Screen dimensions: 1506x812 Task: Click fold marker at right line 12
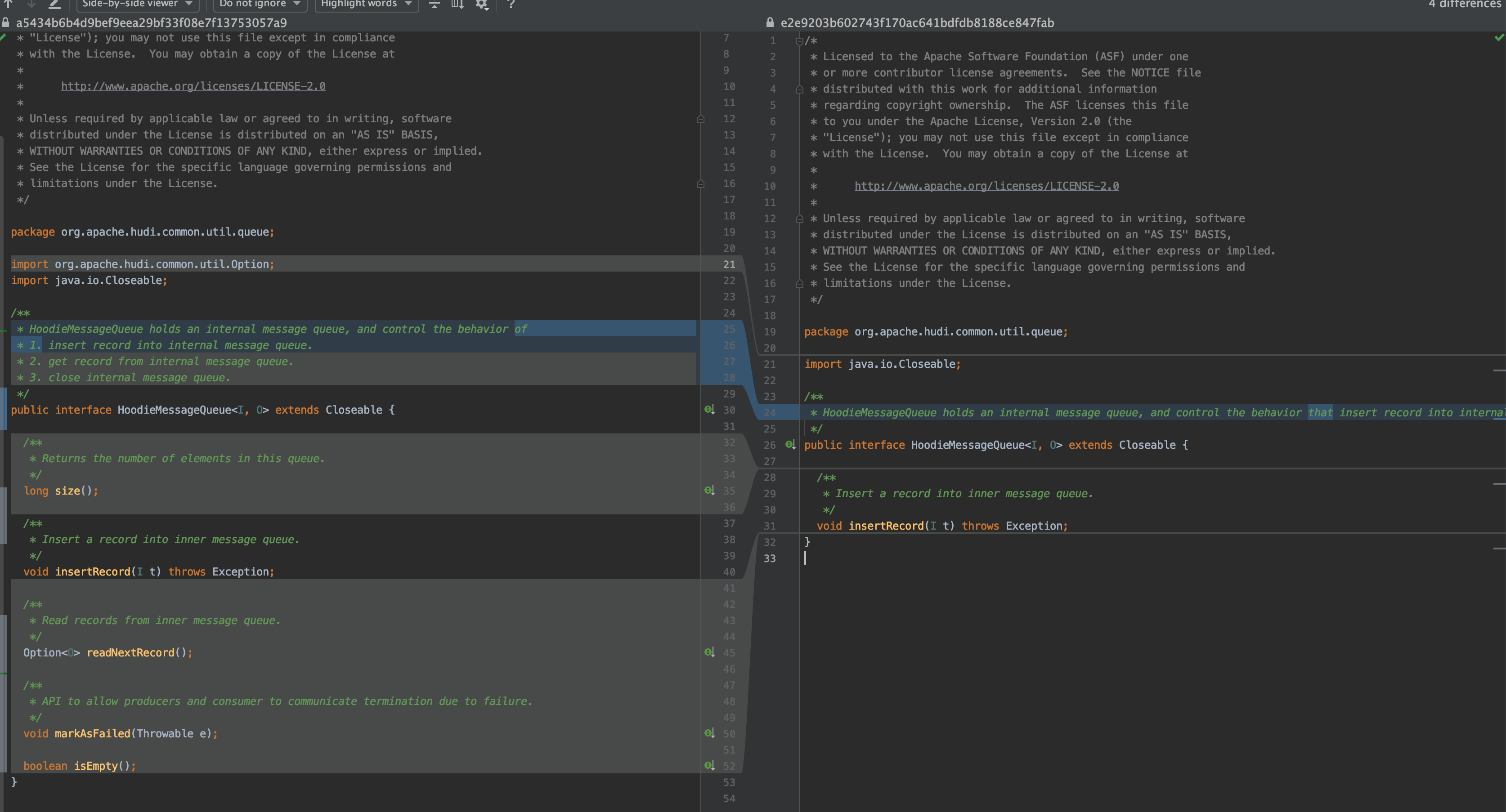tap(799, 219)
